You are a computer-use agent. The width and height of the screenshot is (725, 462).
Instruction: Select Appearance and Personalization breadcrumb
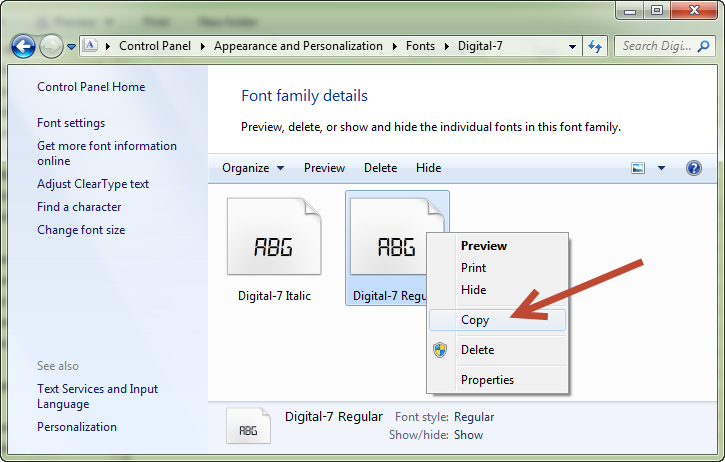coord(298,46)
